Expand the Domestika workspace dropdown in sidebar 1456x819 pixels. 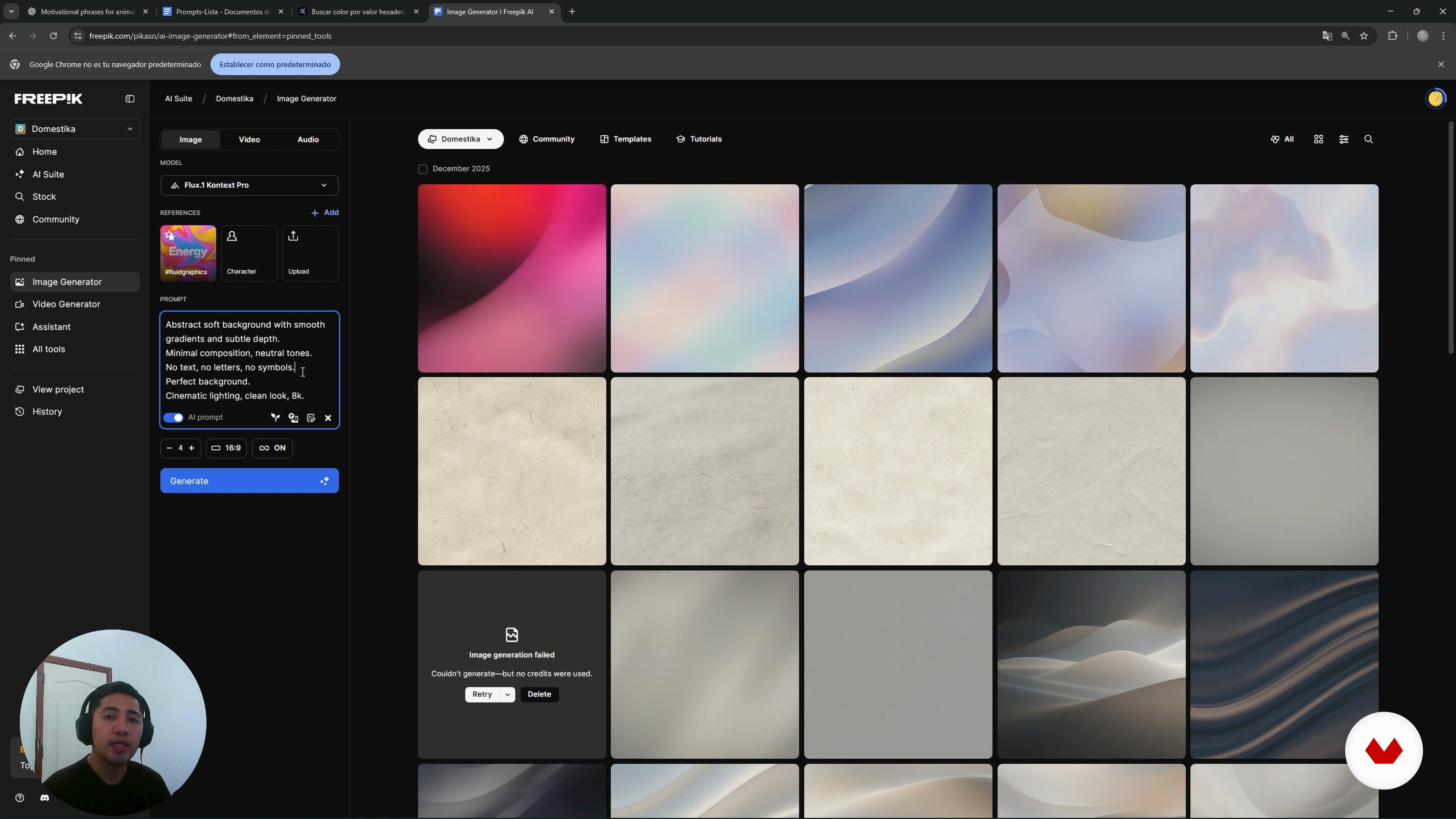[x=75, y=129]
